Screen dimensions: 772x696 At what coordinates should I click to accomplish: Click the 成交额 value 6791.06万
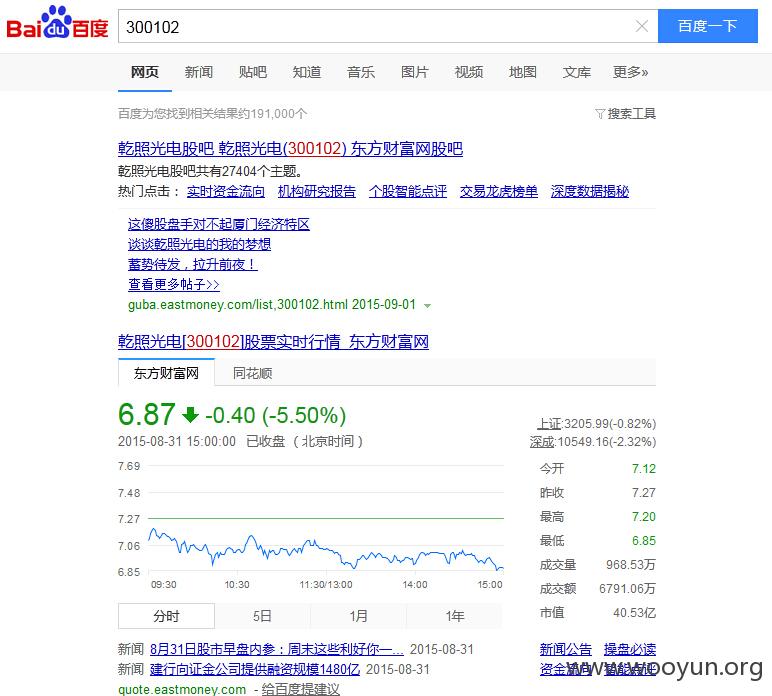coord(627,589)
